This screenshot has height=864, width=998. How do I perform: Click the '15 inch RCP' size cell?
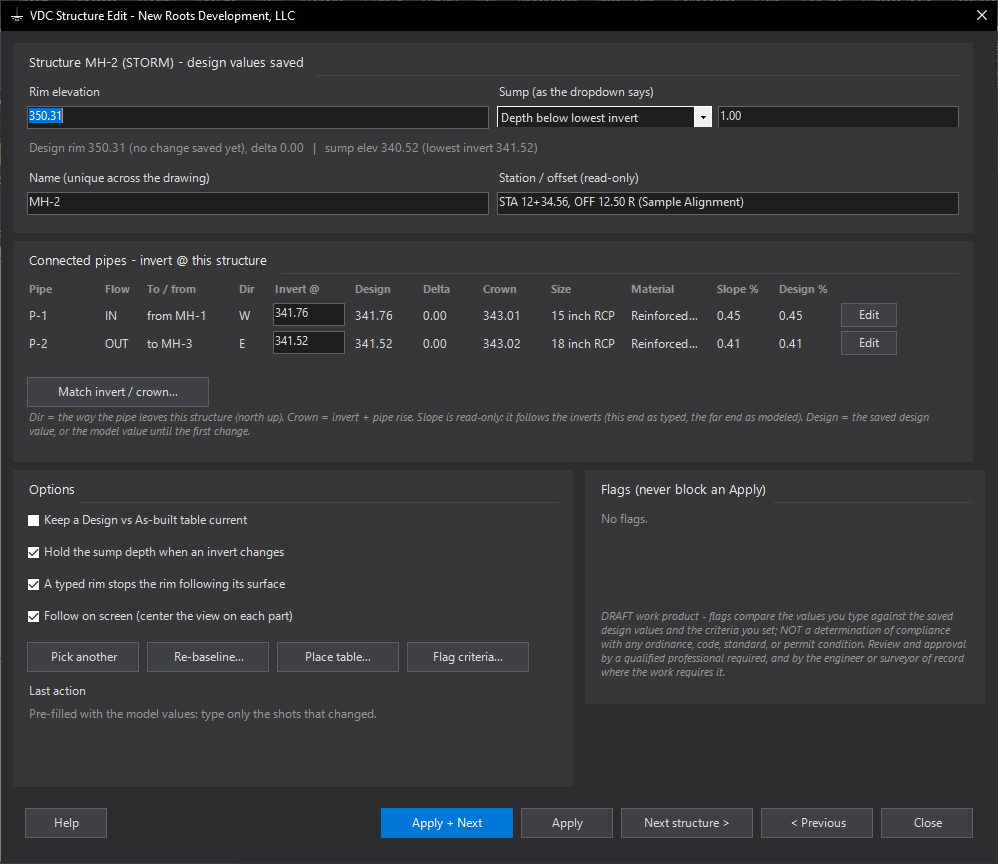click(x=583, y=316)
